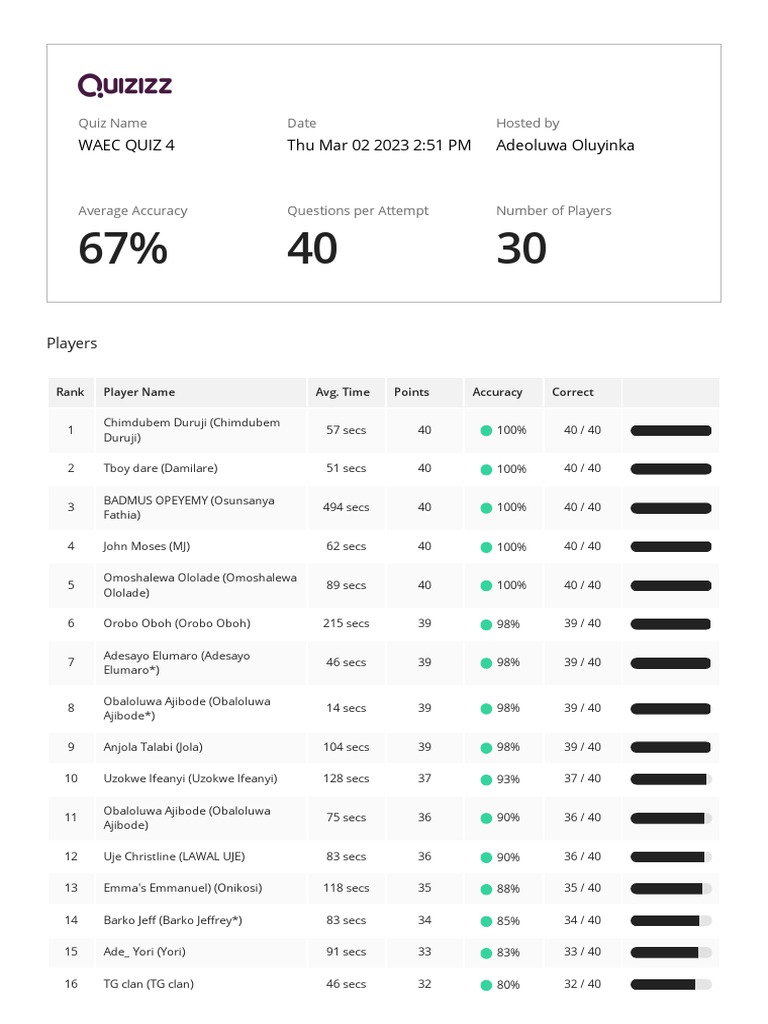The height and width of the screenshot is (1024, 768).
Task: Click the WAEC QUIZ 4 quiz name
Action: pyautogui.click(x=126, y=145)
